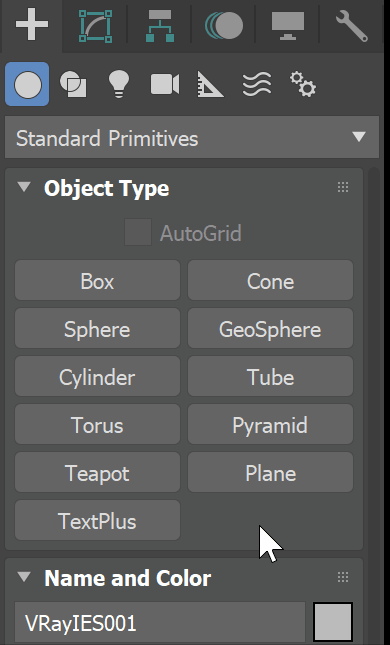Open the Motion panel tab

[224, 26]
